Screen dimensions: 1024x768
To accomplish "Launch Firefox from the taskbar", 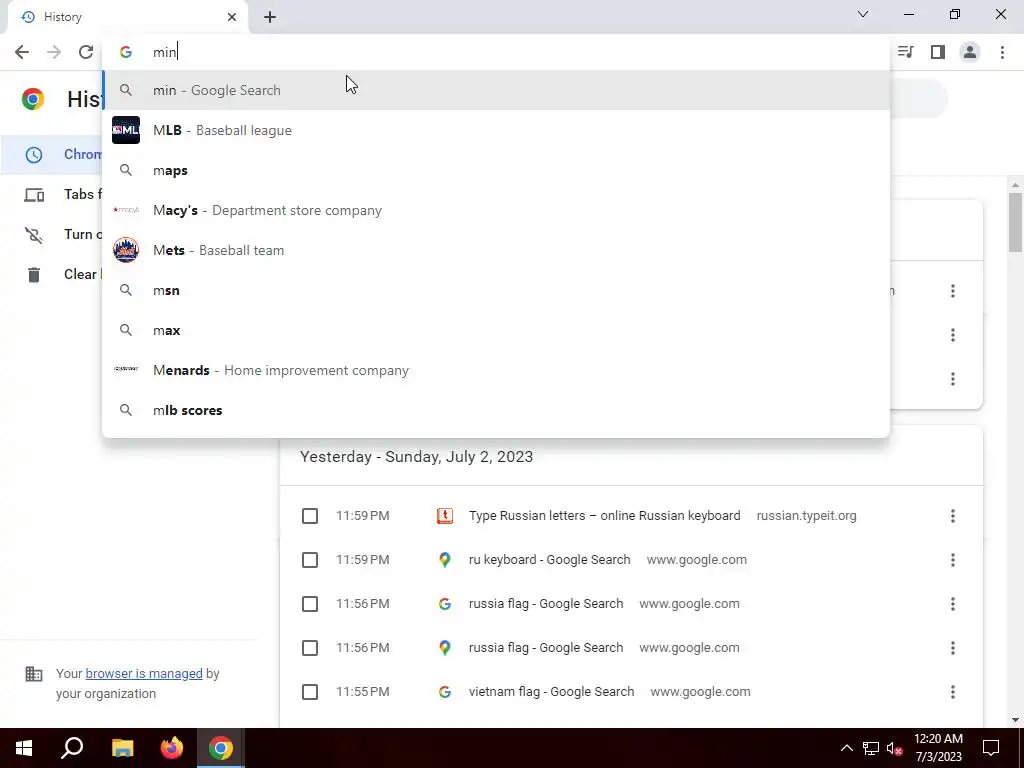I will [172, 748].
